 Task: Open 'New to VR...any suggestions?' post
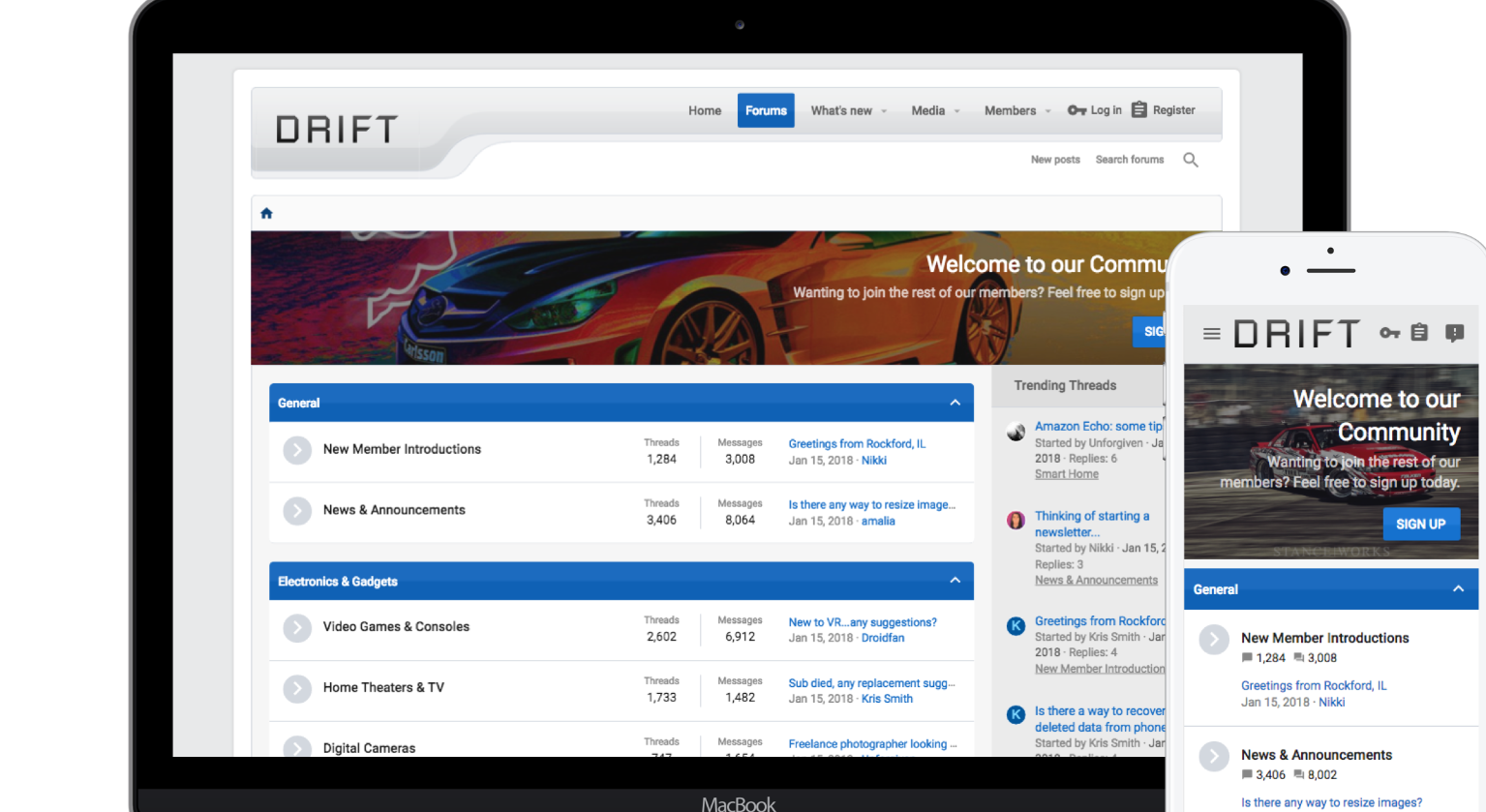click(x=863, y=622)
